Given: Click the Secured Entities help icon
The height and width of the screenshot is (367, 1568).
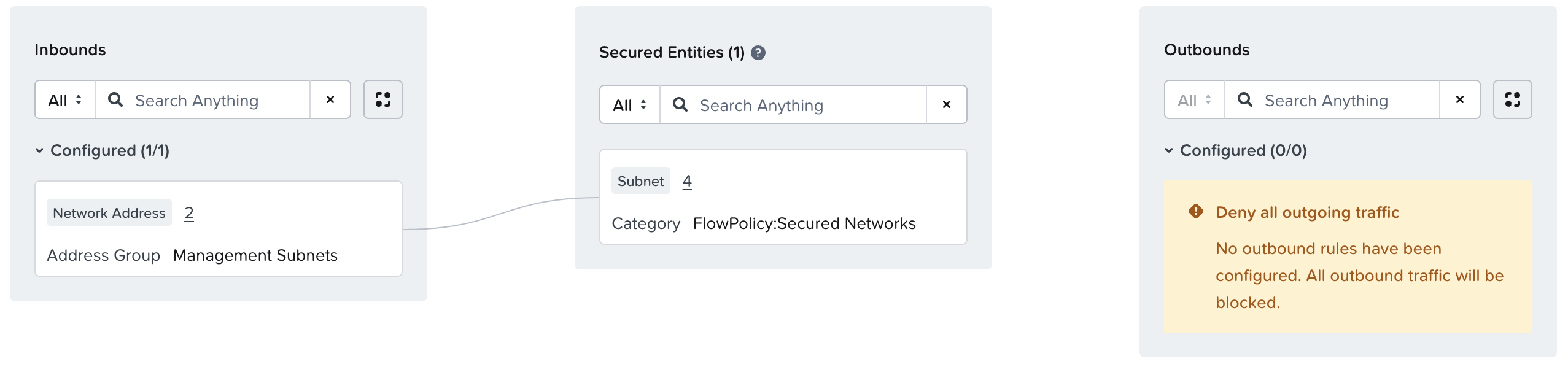Looking at the screenshot, I should pos(758,53).
